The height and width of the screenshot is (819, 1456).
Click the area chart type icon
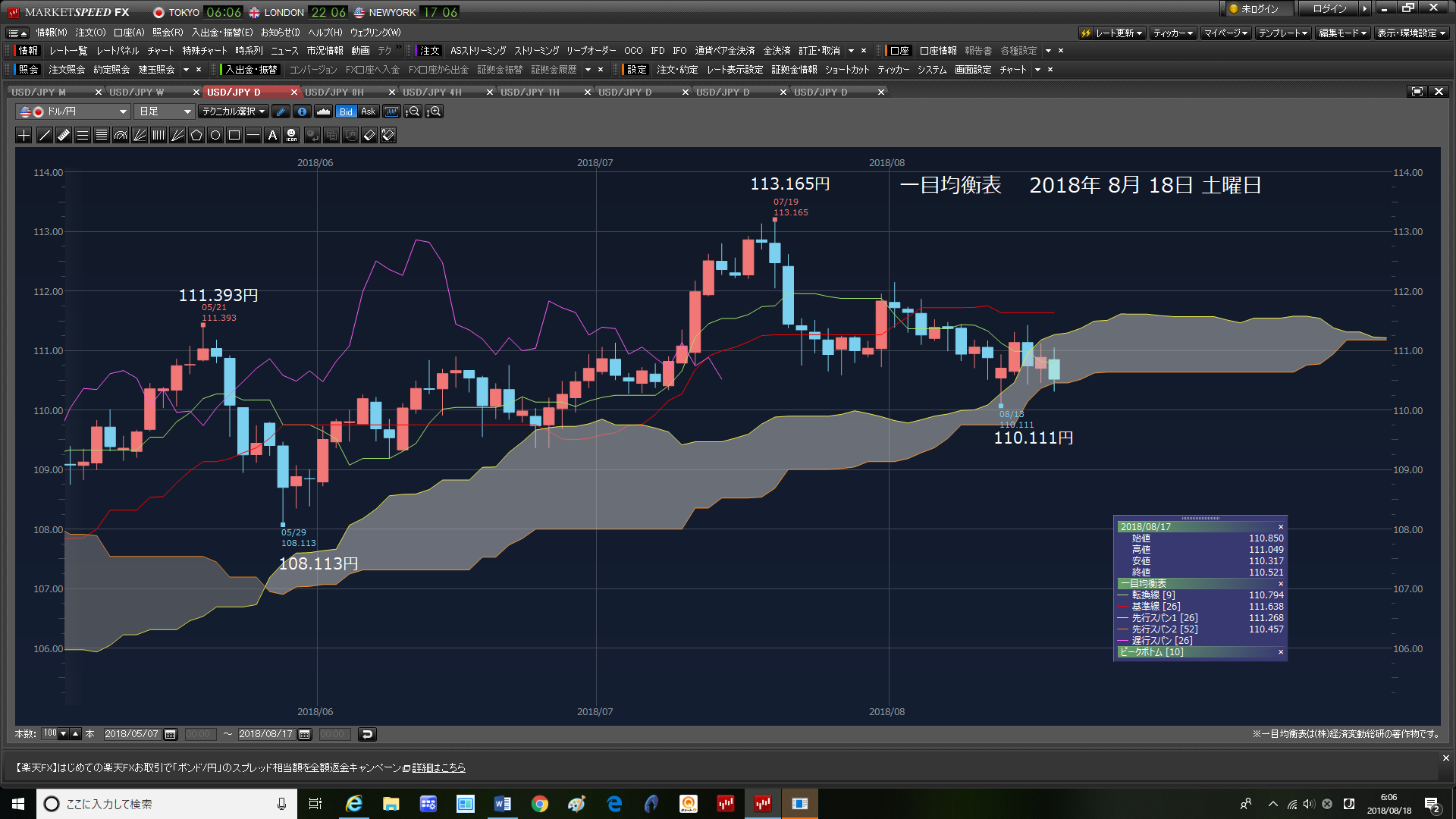click(x=324, y=111)
